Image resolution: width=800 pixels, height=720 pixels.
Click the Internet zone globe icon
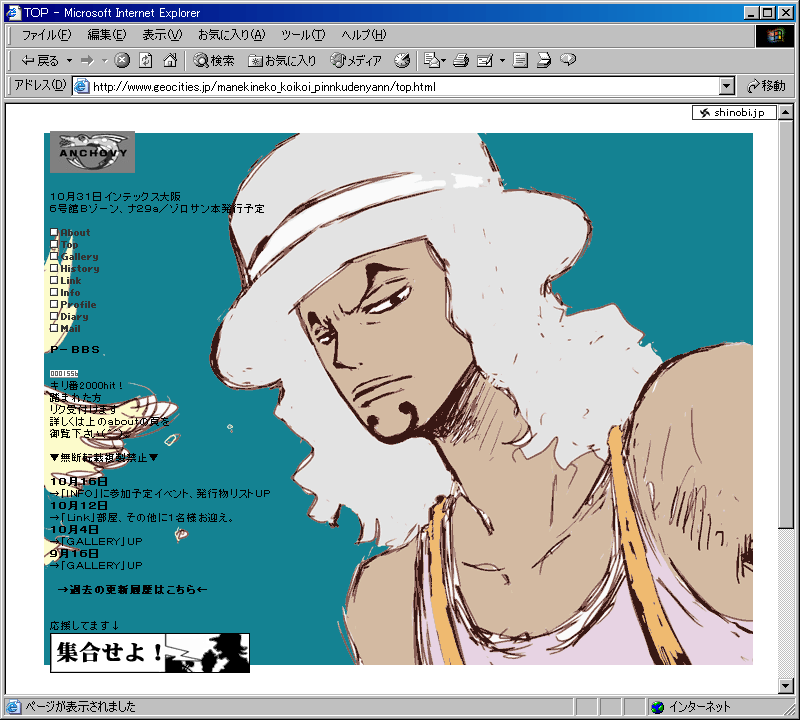[658, 707]
